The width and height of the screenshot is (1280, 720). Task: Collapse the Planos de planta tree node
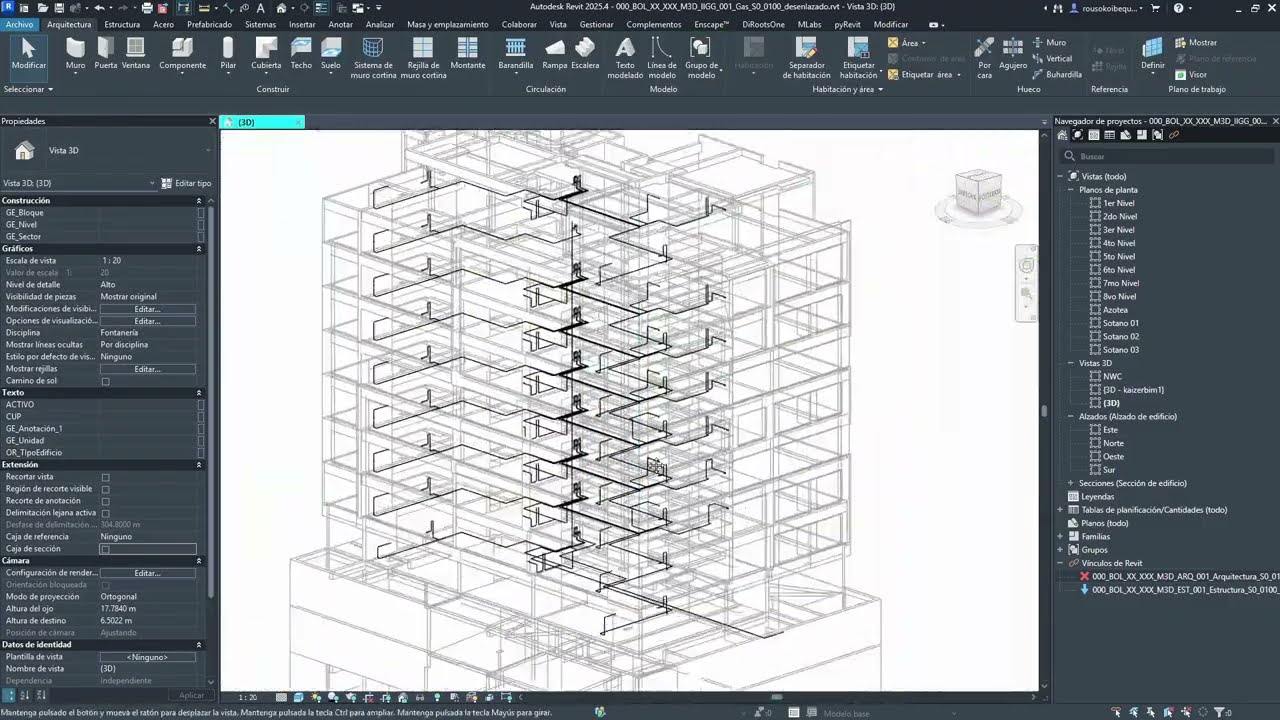point(1070,190)
